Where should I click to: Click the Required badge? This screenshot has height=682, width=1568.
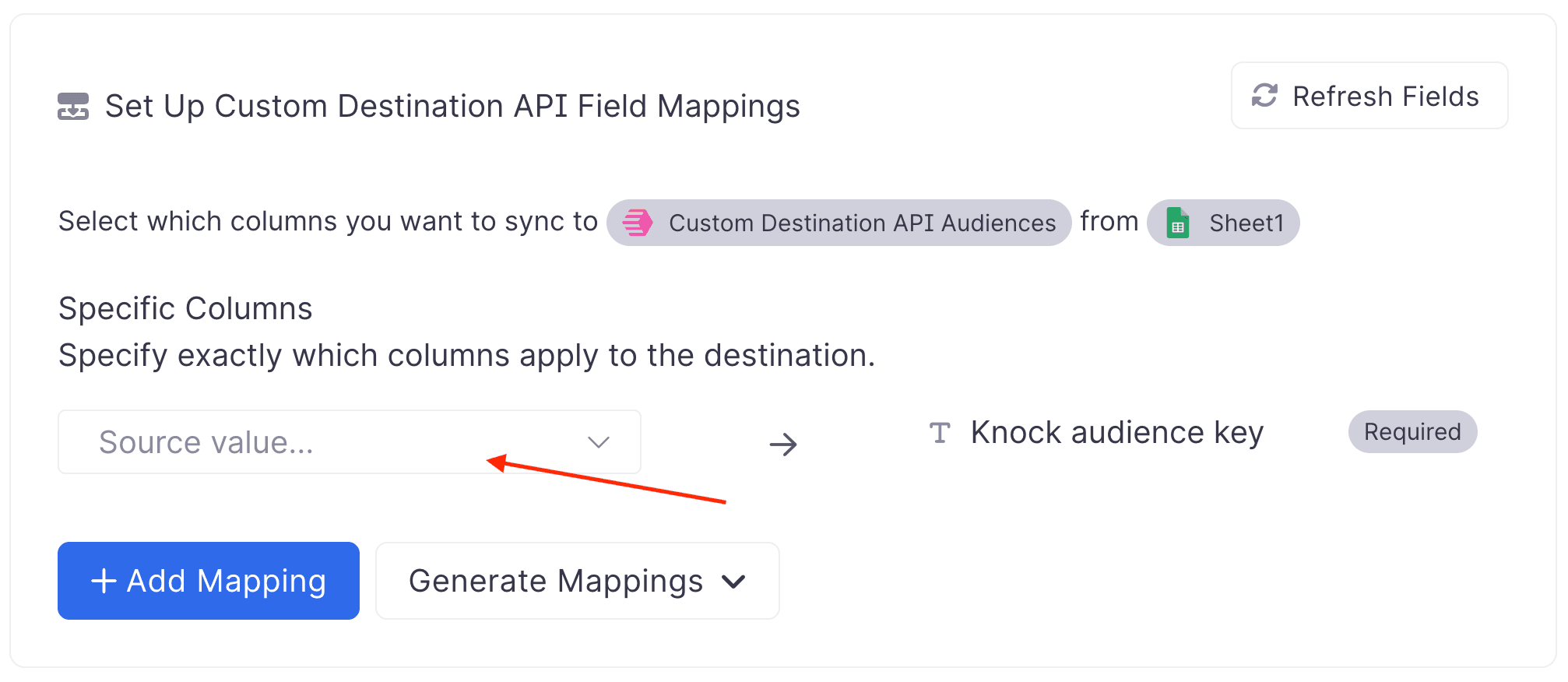(1412, 432)
